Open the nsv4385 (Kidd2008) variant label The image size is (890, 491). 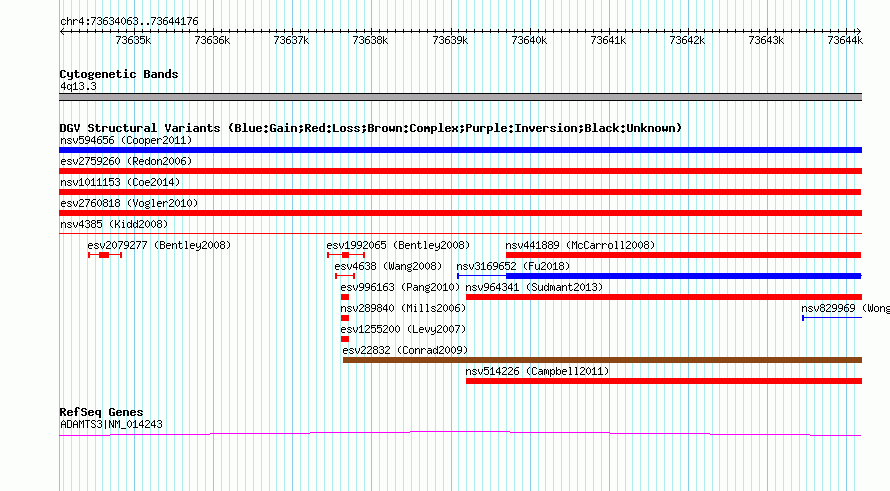point(114,224)
